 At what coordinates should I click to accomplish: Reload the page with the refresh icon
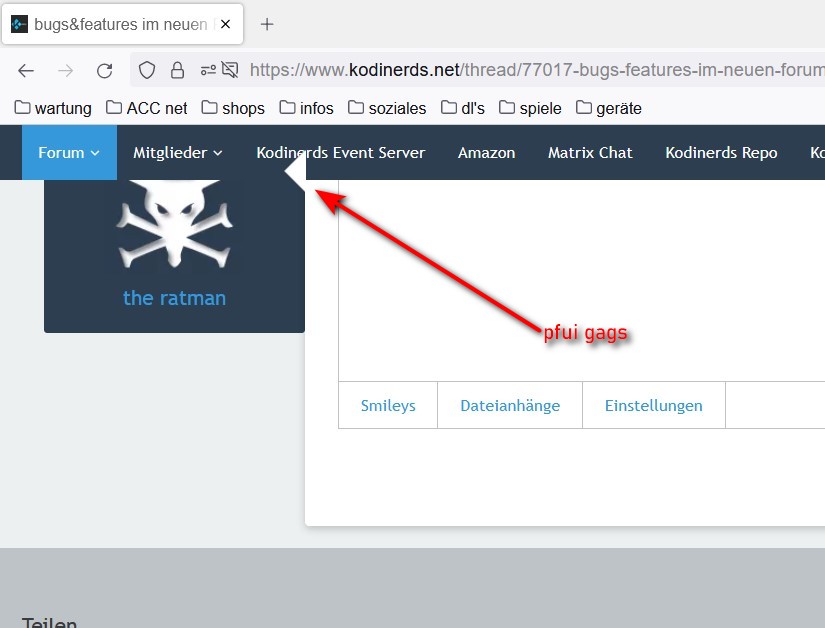(x=104, y=70)
